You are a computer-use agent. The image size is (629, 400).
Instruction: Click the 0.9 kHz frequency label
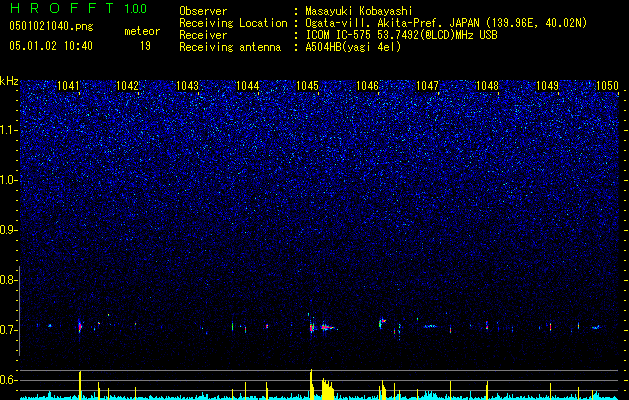8,230
